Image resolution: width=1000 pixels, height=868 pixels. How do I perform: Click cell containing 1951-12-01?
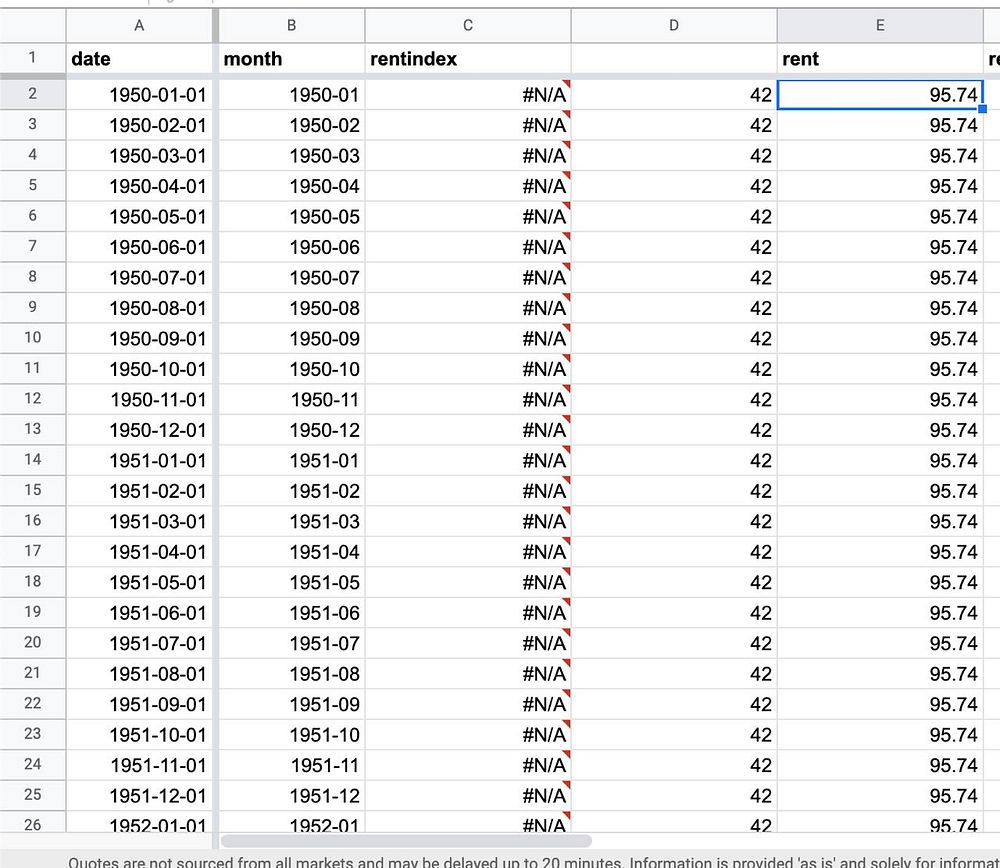tap(139, 795)
